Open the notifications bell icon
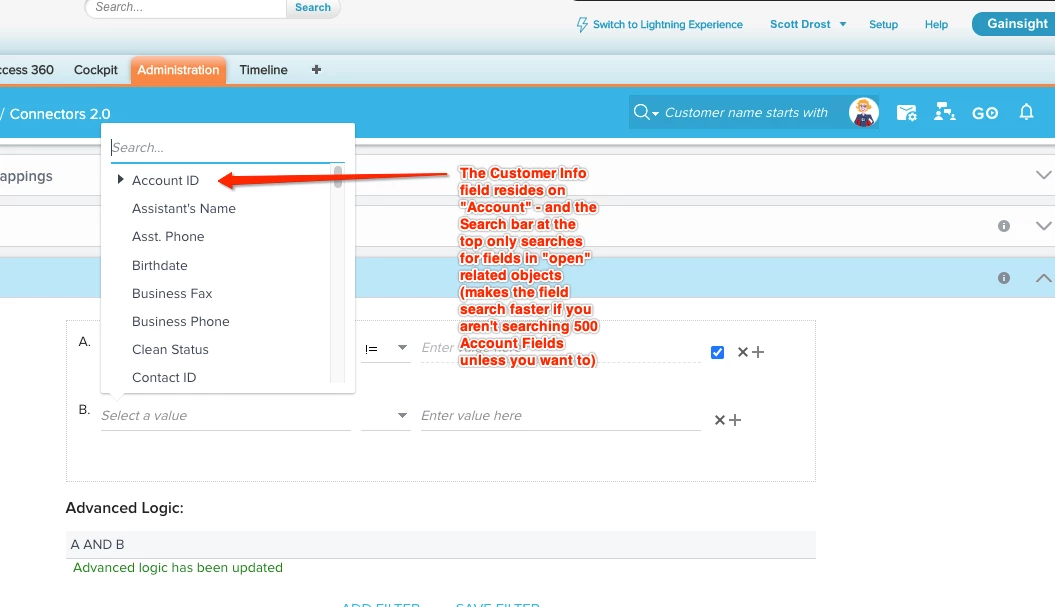Image resolution: width=1055 pixels, height=607 pixels. [x=1026, y=112]
